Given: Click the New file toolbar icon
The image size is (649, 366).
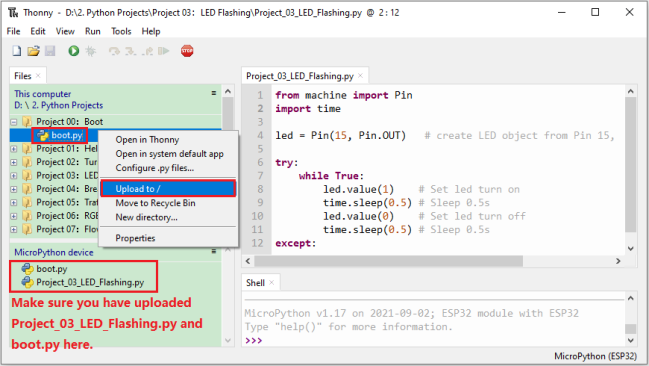Looking at the screenshot, I should (17, 51).
